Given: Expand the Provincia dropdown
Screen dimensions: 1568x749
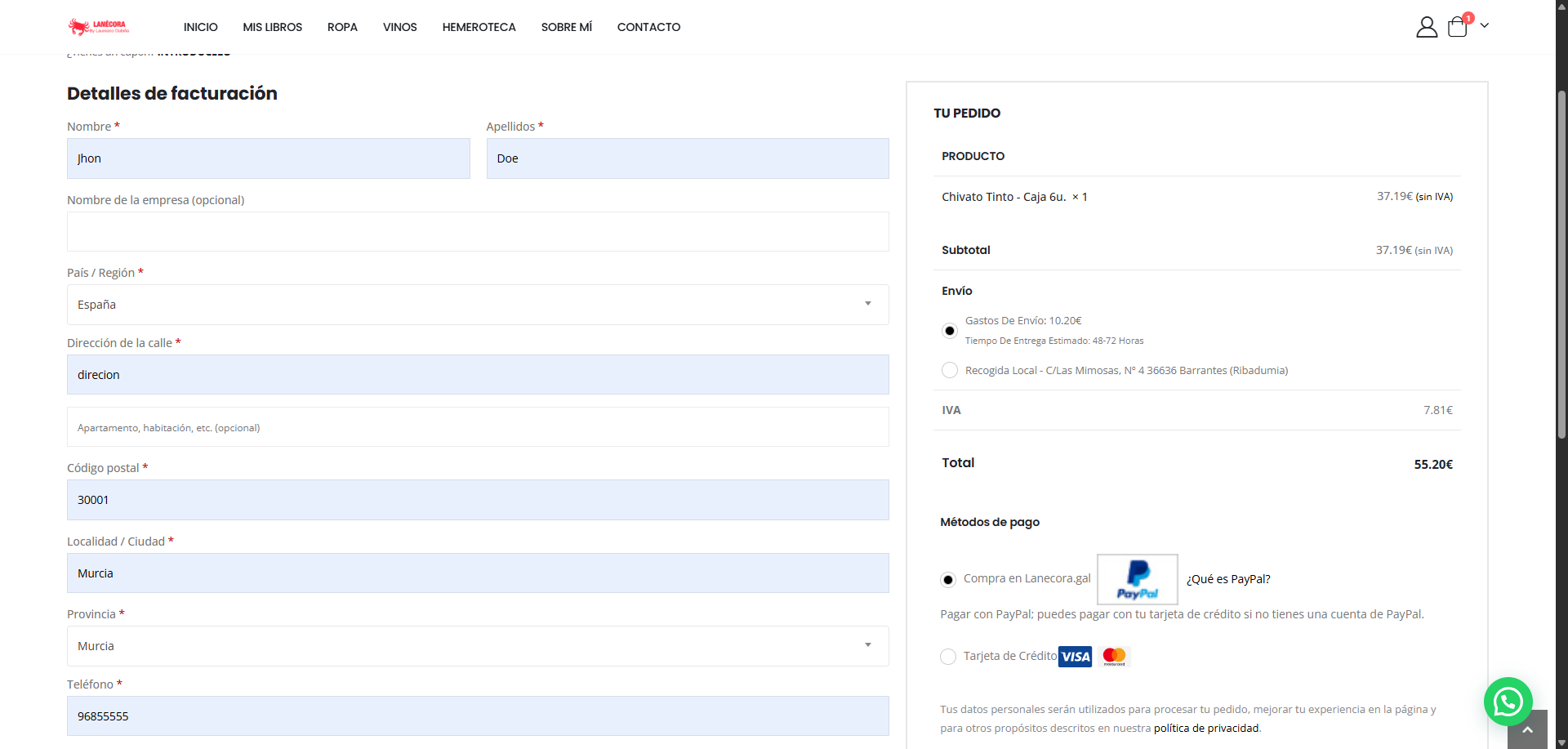Looking at the screenshot, I should [478, 646].
